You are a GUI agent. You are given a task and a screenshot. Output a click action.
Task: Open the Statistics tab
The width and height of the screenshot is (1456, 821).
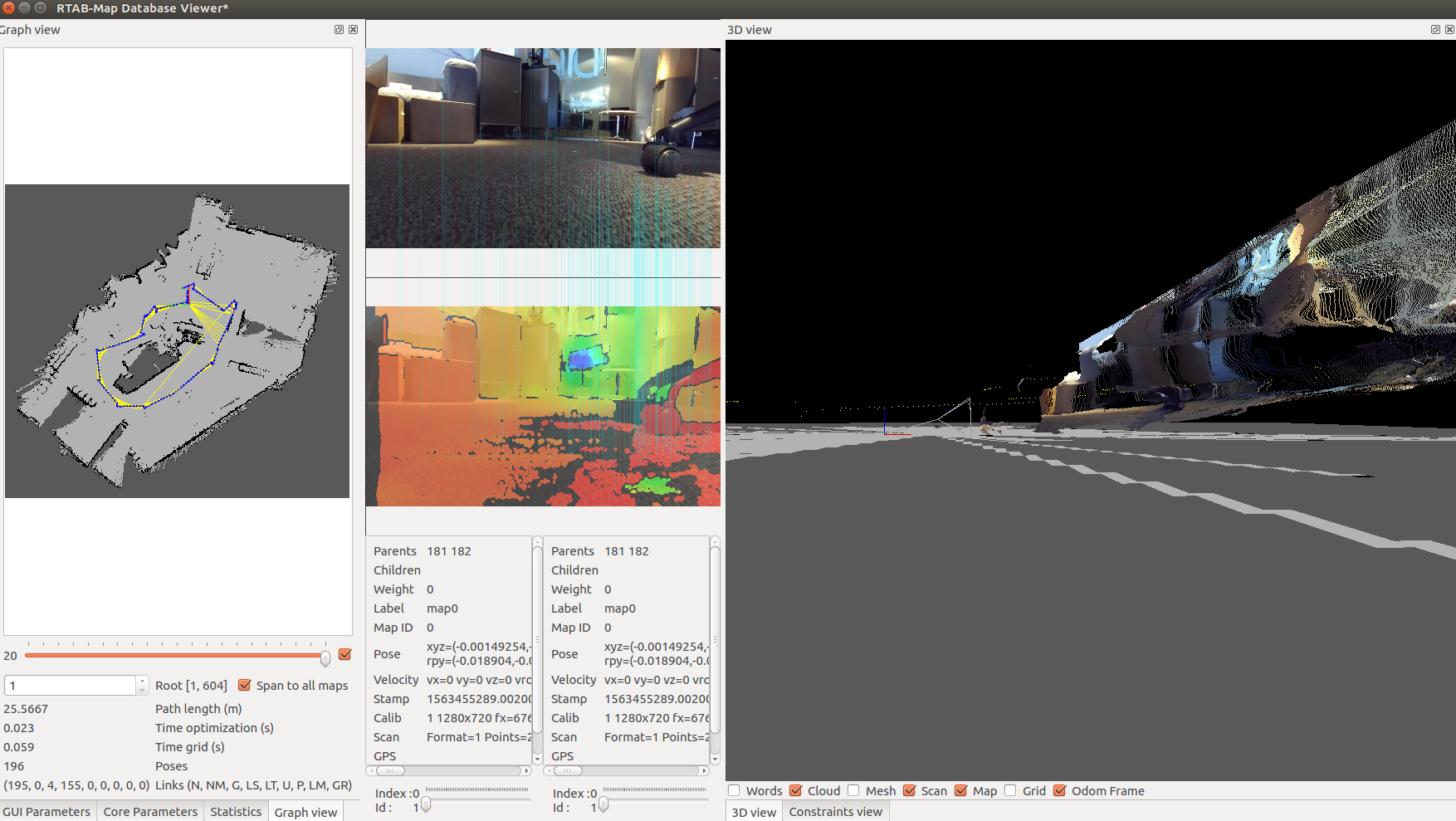click(x=236, y=812)
